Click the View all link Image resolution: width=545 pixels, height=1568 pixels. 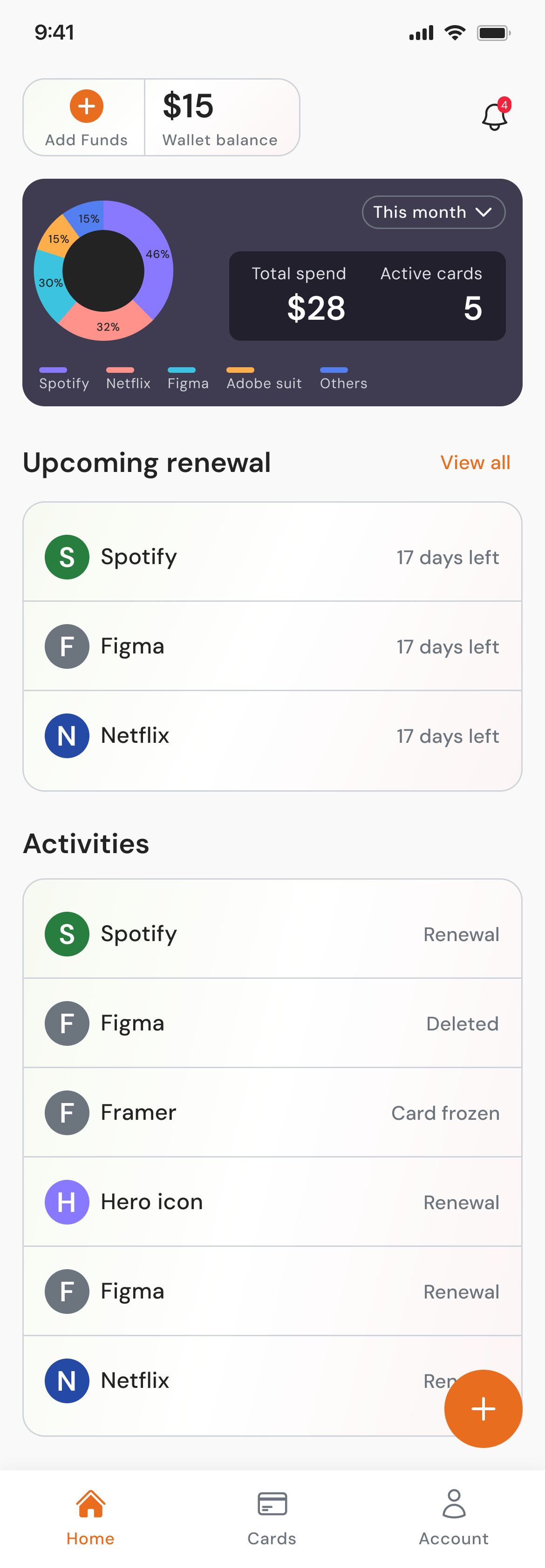[x=475, y=463]
